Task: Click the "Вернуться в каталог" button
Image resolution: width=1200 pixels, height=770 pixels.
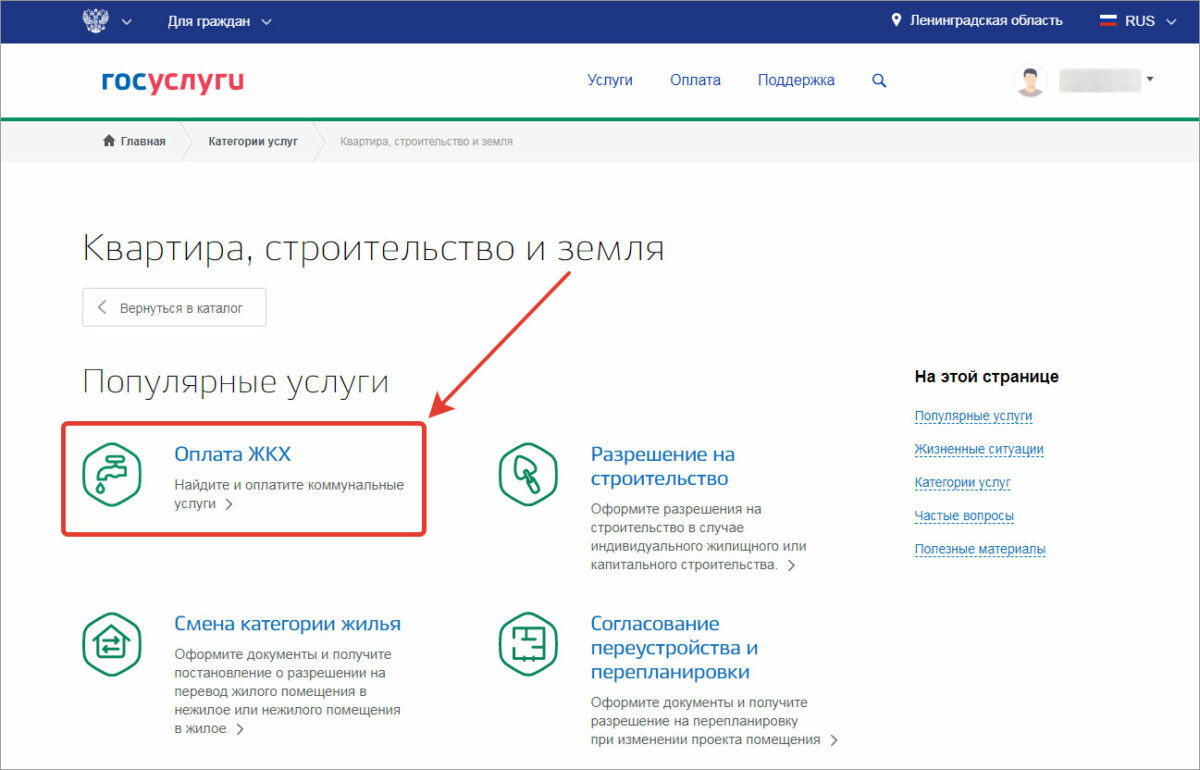Action: click(x=174, y=308)
